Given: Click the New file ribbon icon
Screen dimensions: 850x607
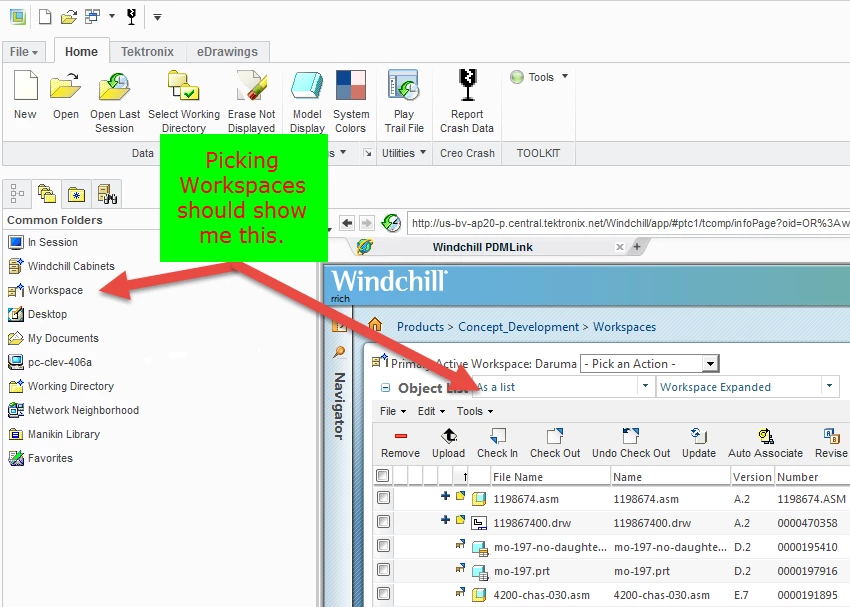Looking at the screenshot, I should click(25, 86).
